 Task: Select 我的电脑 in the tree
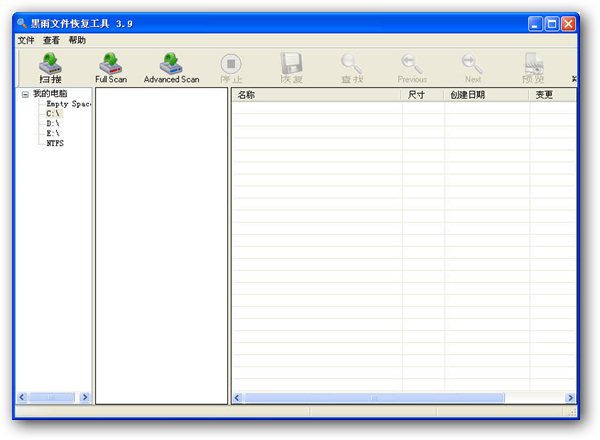pyautogui.click(x=50, y=93)
